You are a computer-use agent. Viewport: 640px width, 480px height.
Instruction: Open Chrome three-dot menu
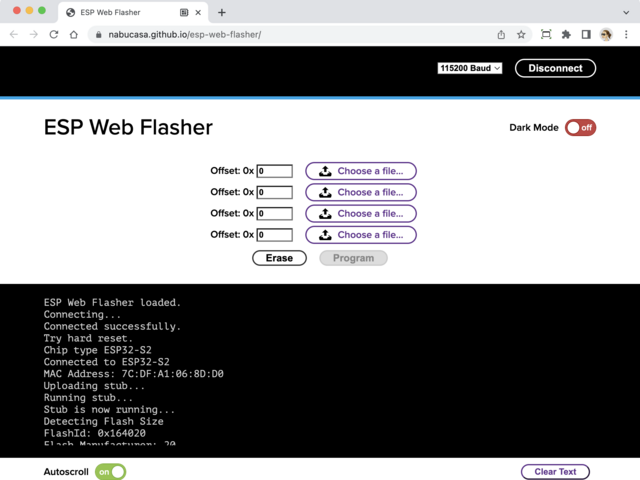(x=626, y=35)
